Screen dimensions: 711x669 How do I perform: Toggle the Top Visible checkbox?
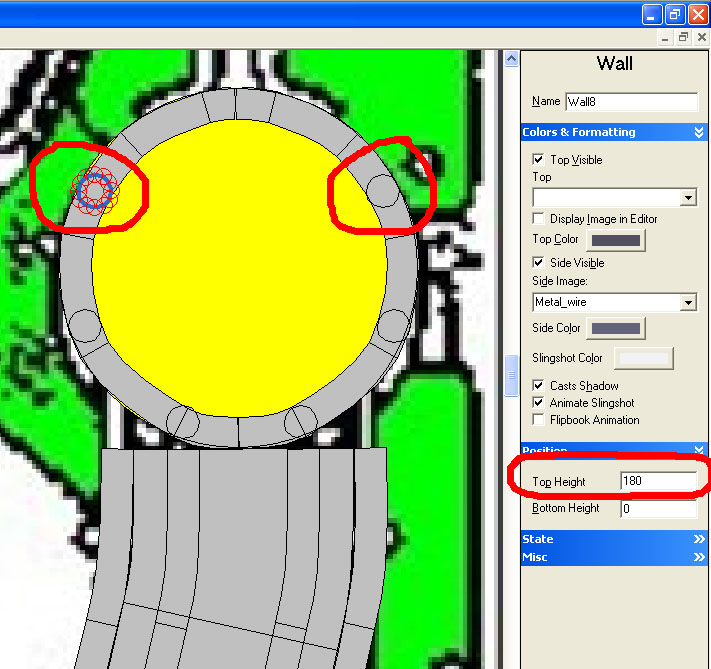[539, 159]
